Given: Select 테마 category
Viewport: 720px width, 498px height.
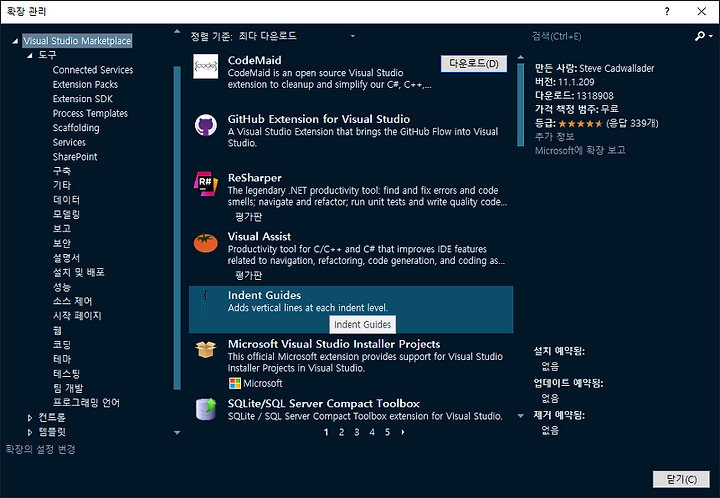Looking at the screenshot, I should pyautogui.click(x=62, y=359).
